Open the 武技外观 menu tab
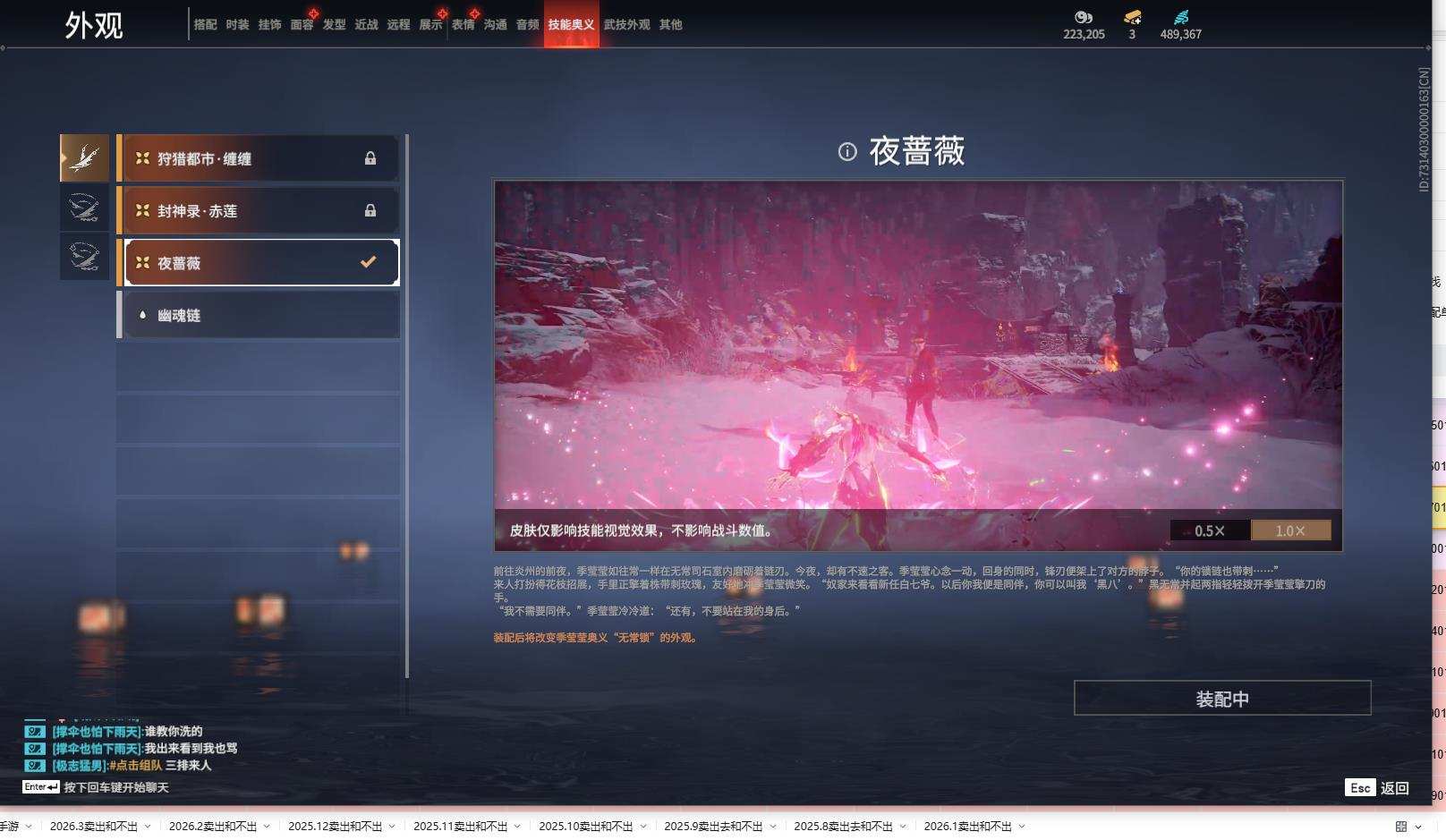Image resolution: width=1446 pixels, height=840 pixels. [626, 25]
